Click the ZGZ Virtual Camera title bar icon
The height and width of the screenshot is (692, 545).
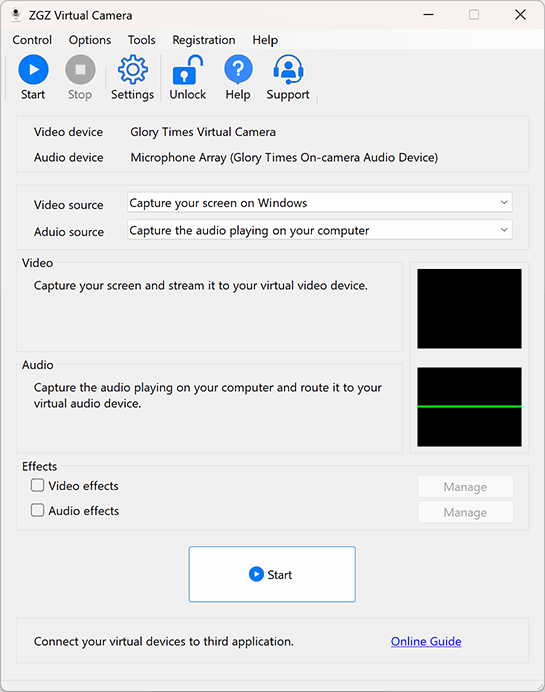click(x=16, y=15)
